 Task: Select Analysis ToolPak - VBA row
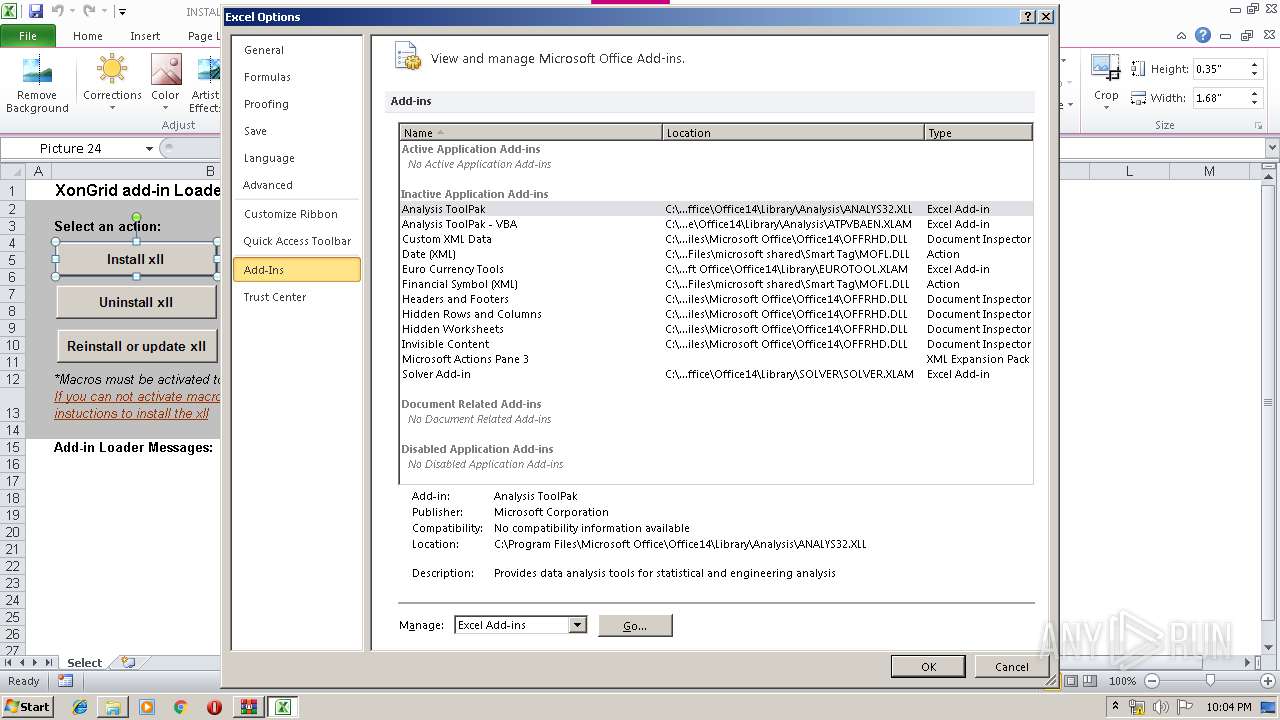(716, 224)
